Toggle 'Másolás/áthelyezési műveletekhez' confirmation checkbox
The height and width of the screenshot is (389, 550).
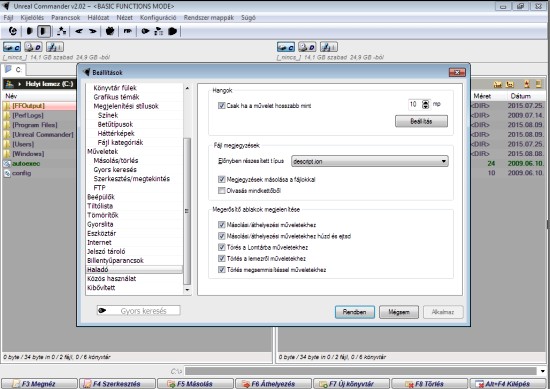coord(221,224)
